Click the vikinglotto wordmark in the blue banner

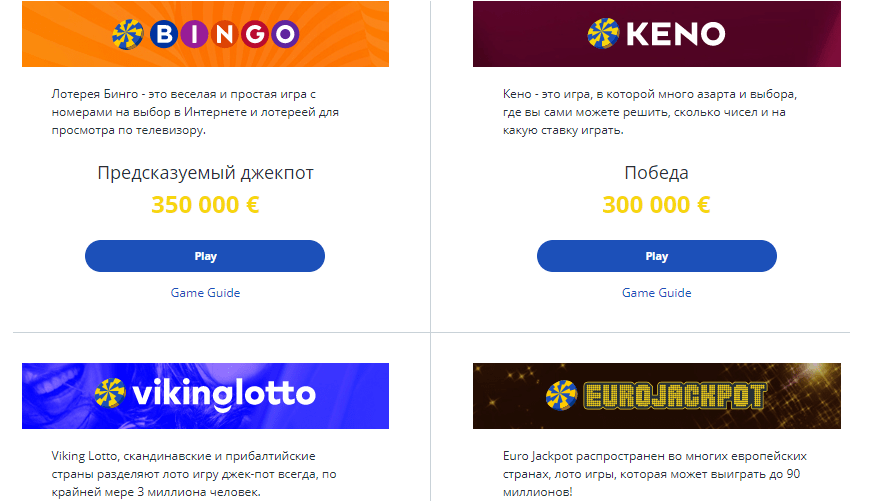222,393
